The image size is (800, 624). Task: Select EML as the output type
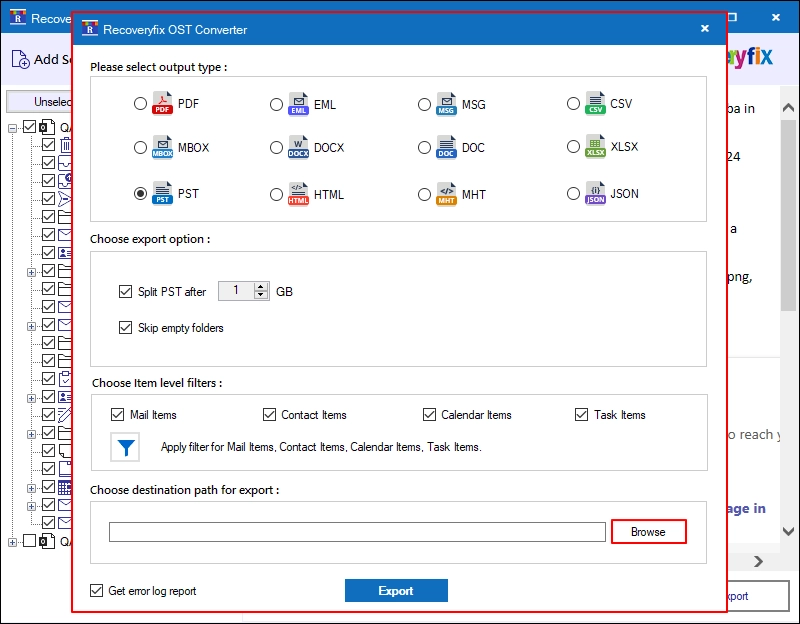tap(276, 105)
